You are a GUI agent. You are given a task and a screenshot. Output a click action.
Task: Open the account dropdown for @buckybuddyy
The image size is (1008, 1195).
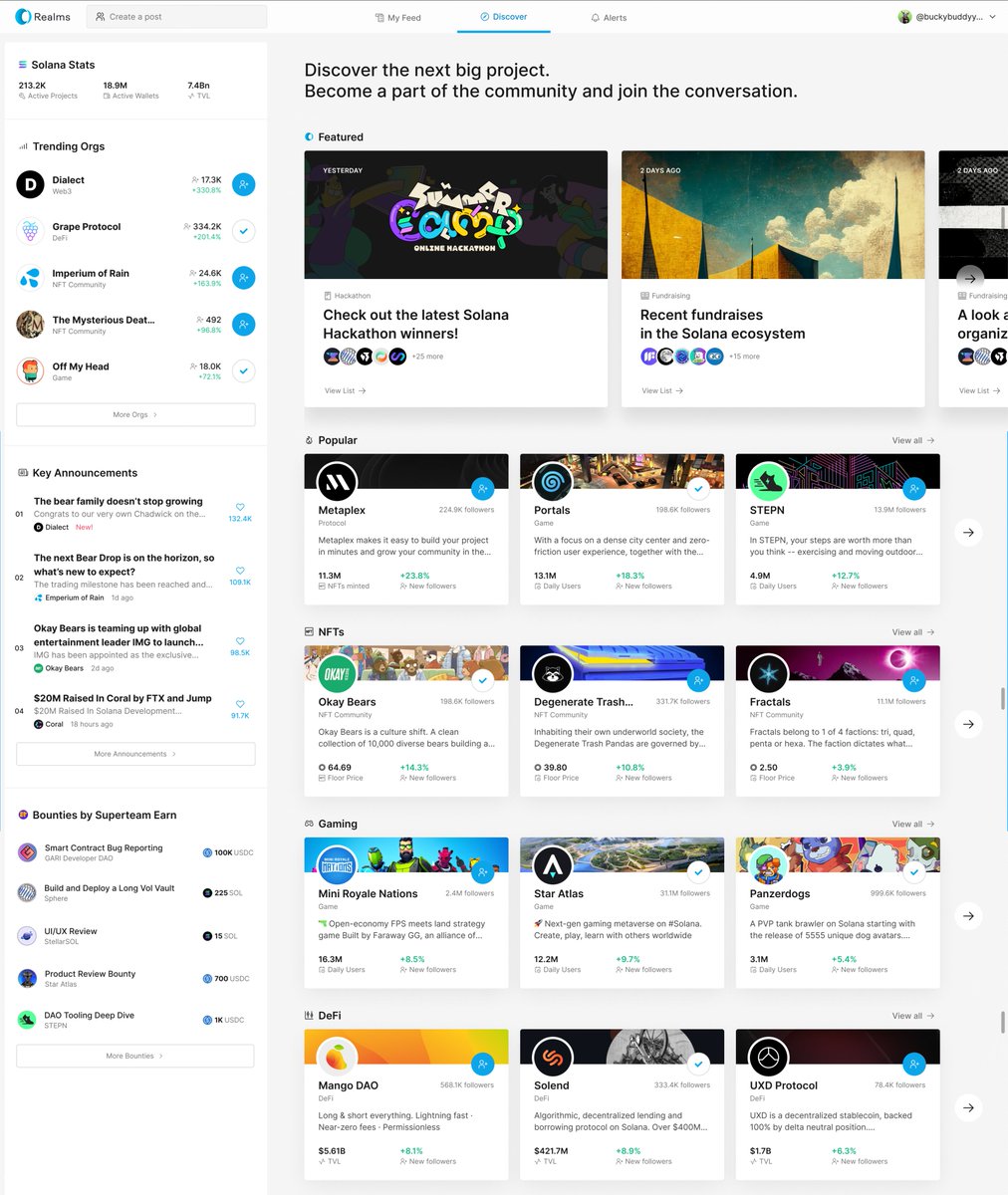coord(946,17)
